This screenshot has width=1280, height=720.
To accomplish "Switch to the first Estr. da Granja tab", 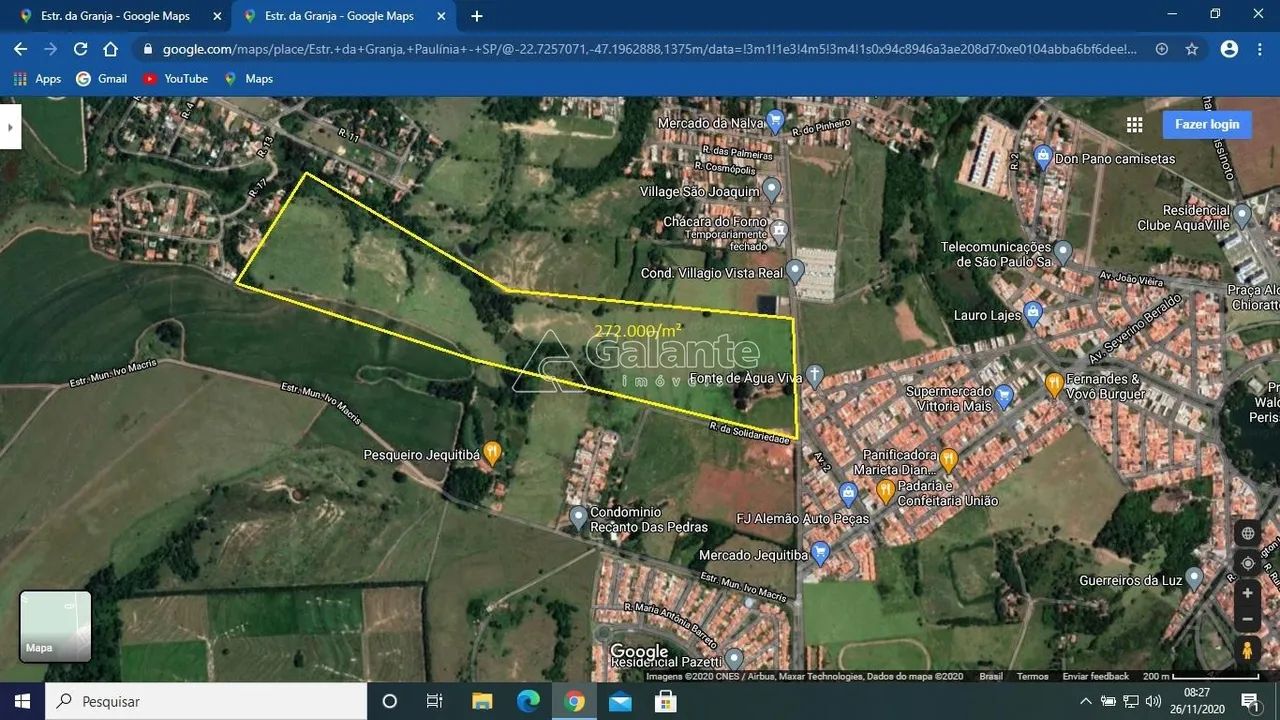I will pos(115,16).
